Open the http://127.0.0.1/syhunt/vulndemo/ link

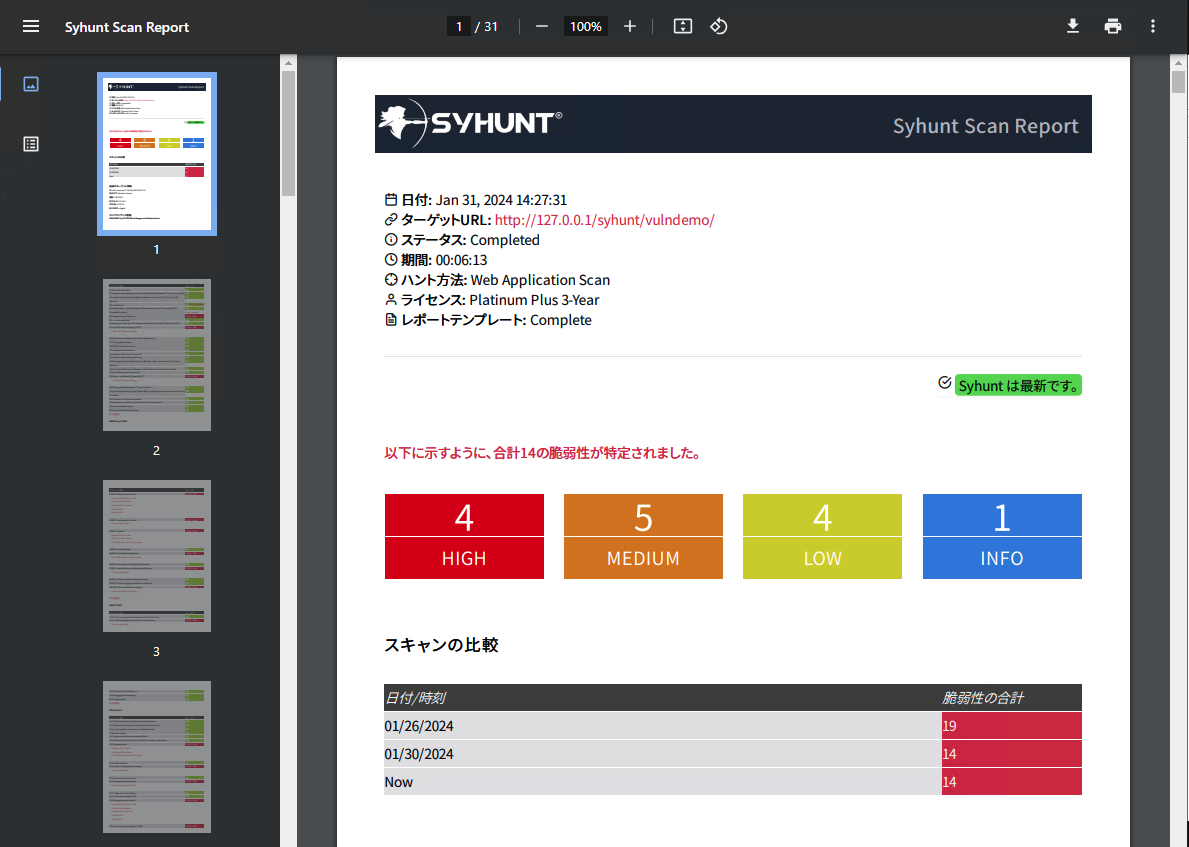pos(604,220)
